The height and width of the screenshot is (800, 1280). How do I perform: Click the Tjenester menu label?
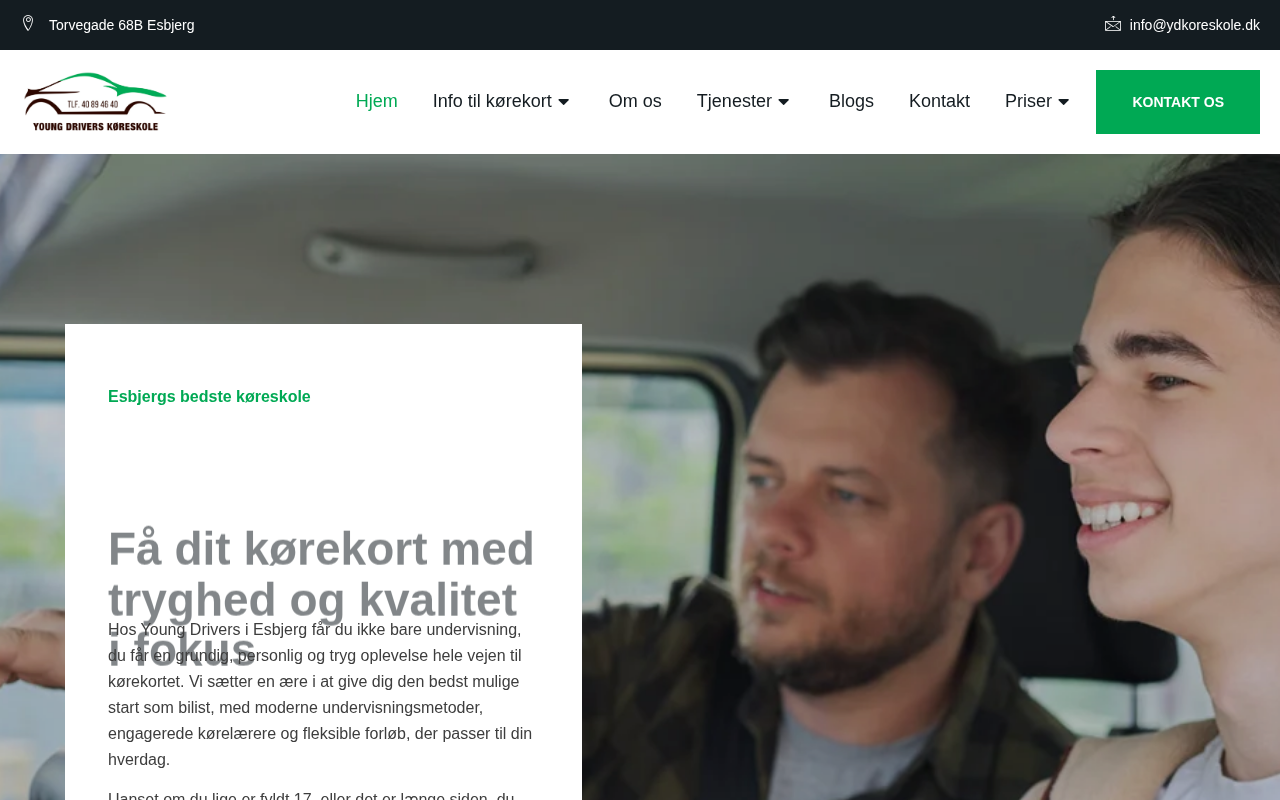coord(734,101)
